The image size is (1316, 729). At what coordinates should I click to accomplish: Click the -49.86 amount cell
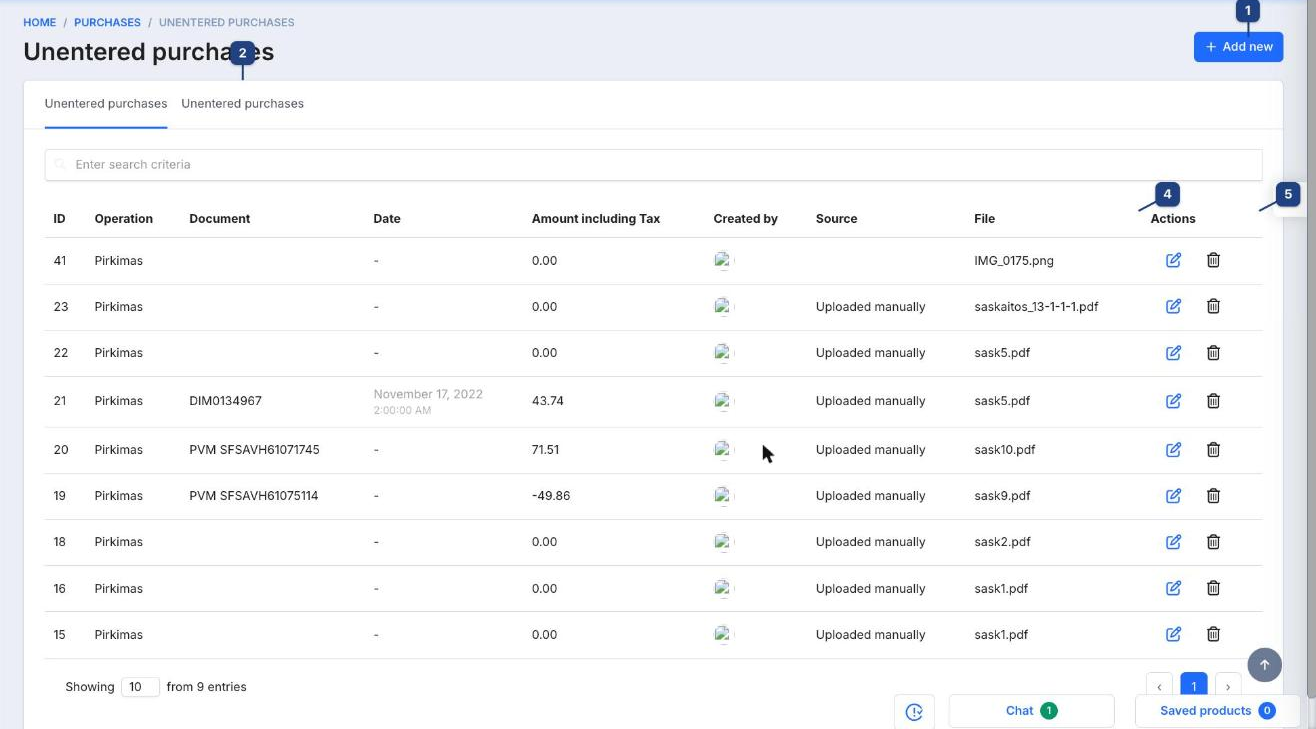[x=551, y=496]
